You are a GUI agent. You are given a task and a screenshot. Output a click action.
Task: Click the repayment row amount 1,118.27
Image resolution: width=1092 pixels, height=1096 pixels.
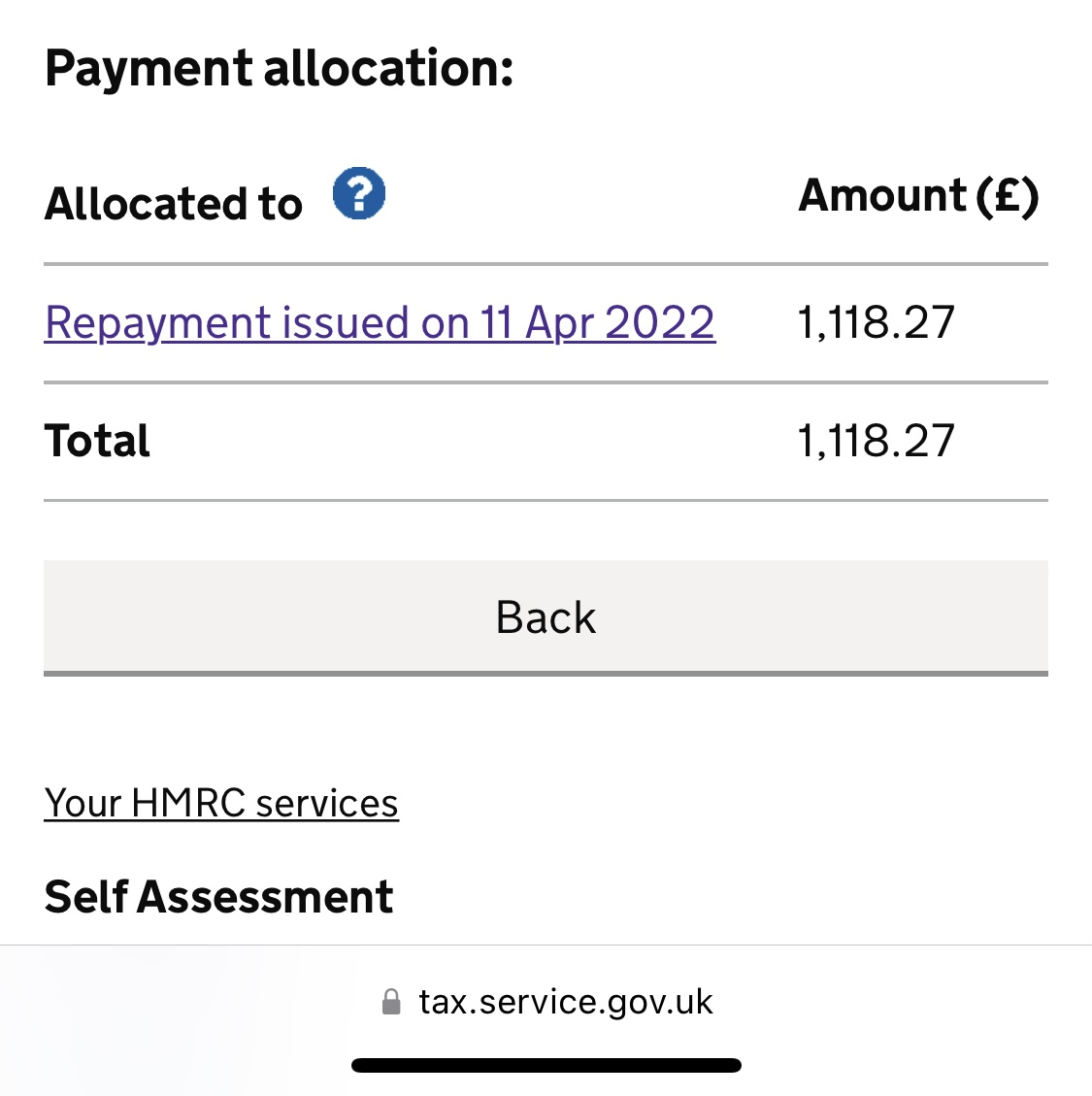(876, 323)
